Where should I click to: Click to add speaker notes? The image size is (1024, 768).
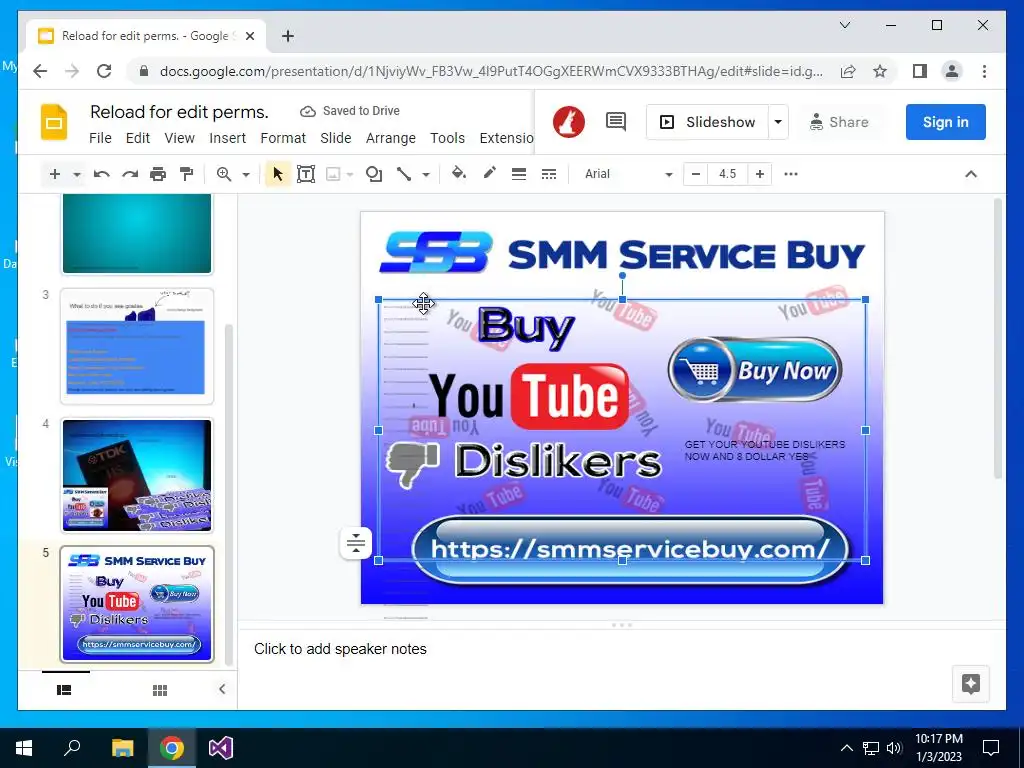pyautogui.click(x=340, y=649)
